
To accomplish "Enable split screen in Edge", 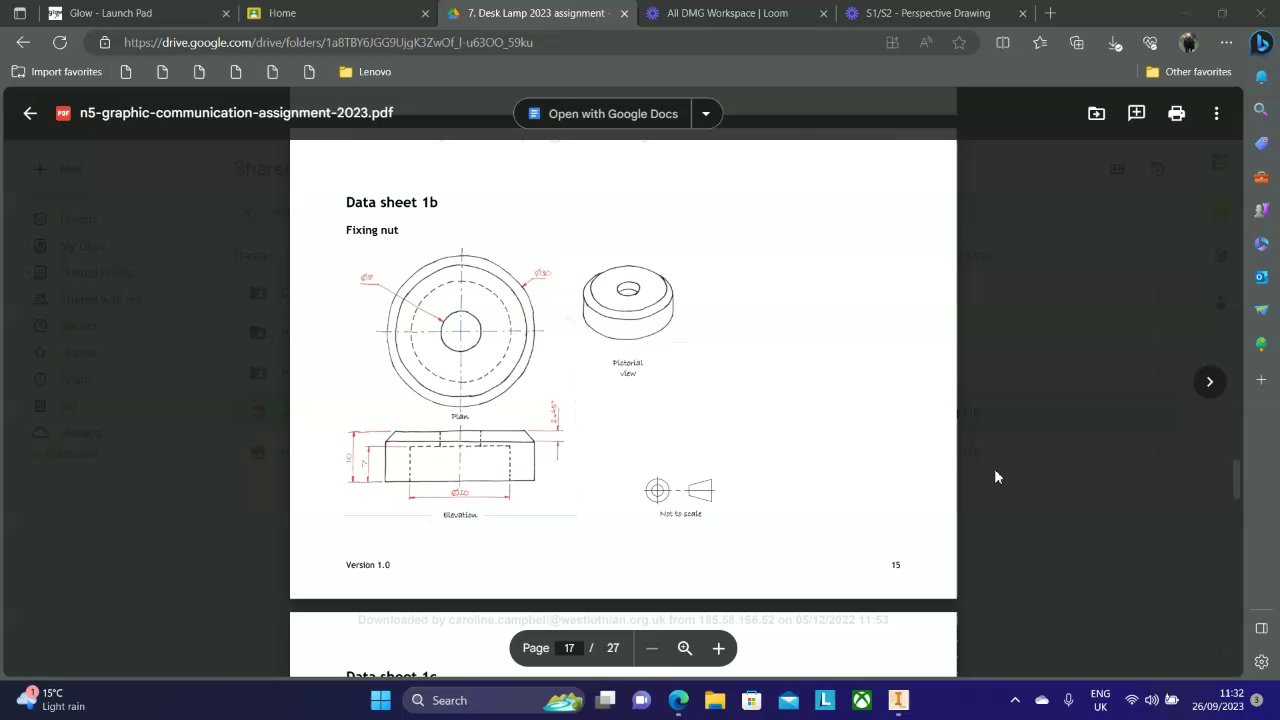I will 1003,43.
